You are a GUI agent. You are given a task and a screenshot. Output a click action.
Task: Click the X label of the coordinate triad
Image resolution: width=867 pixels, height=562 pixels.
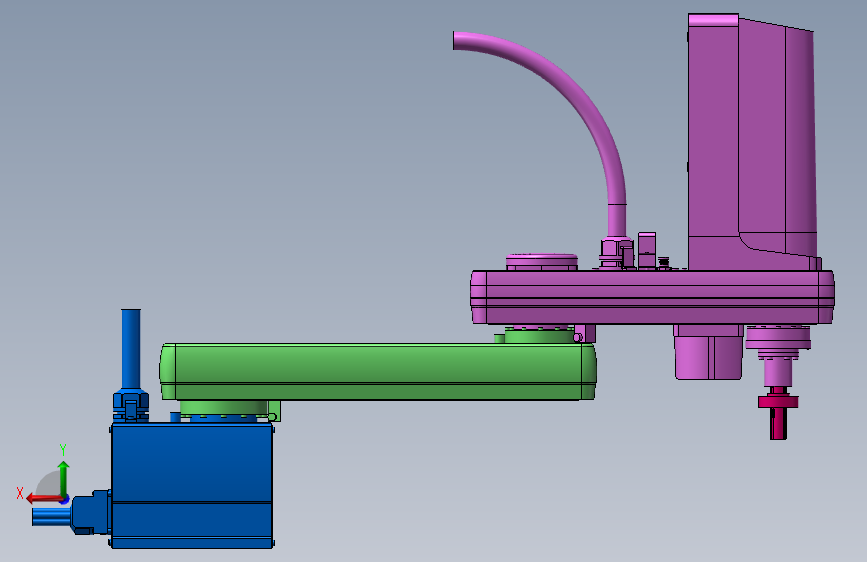[x=20, y=493]
